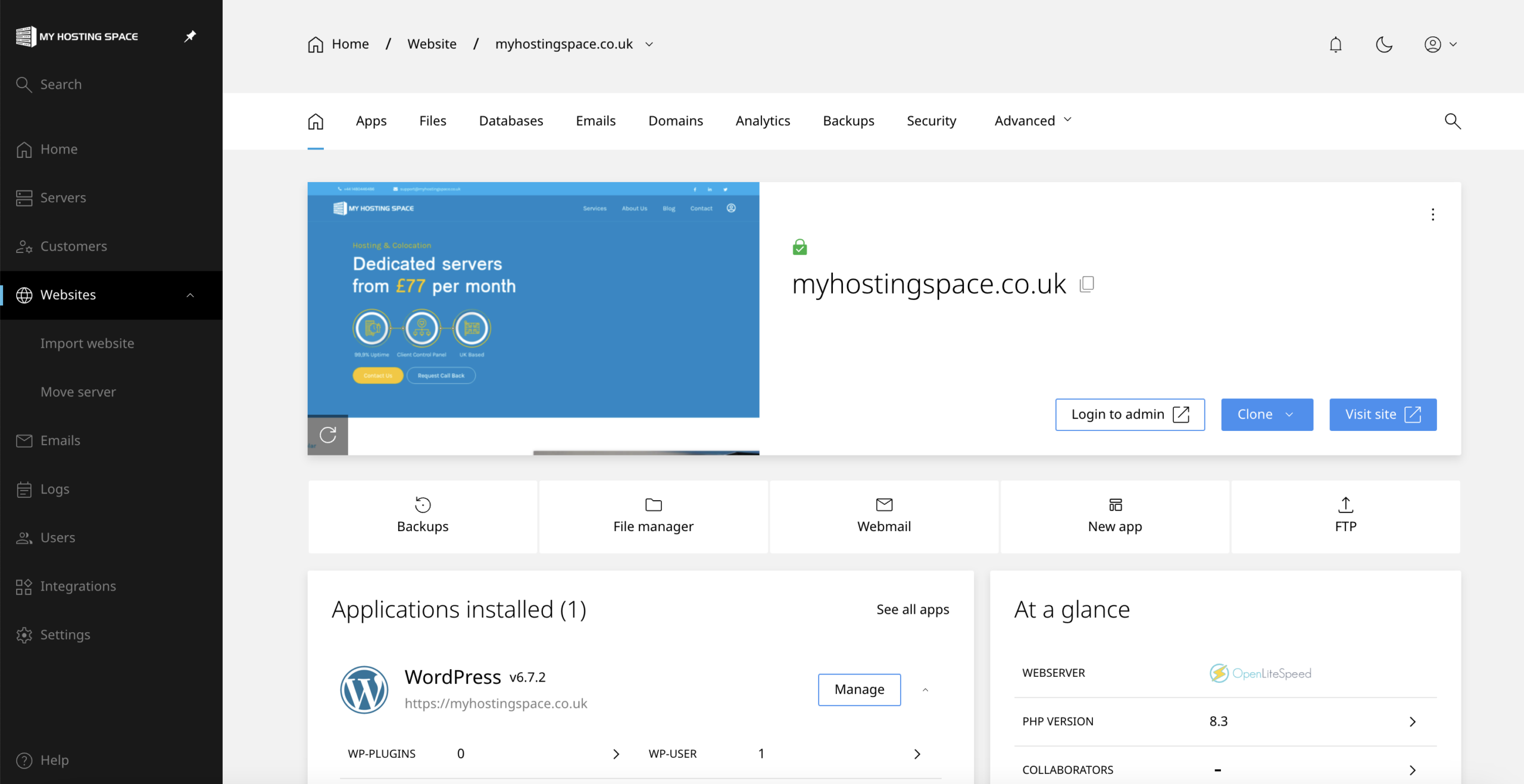This screenshot has height=784, width=1524.
Task: Click the Home breadcrumb link
Action: 338,44
